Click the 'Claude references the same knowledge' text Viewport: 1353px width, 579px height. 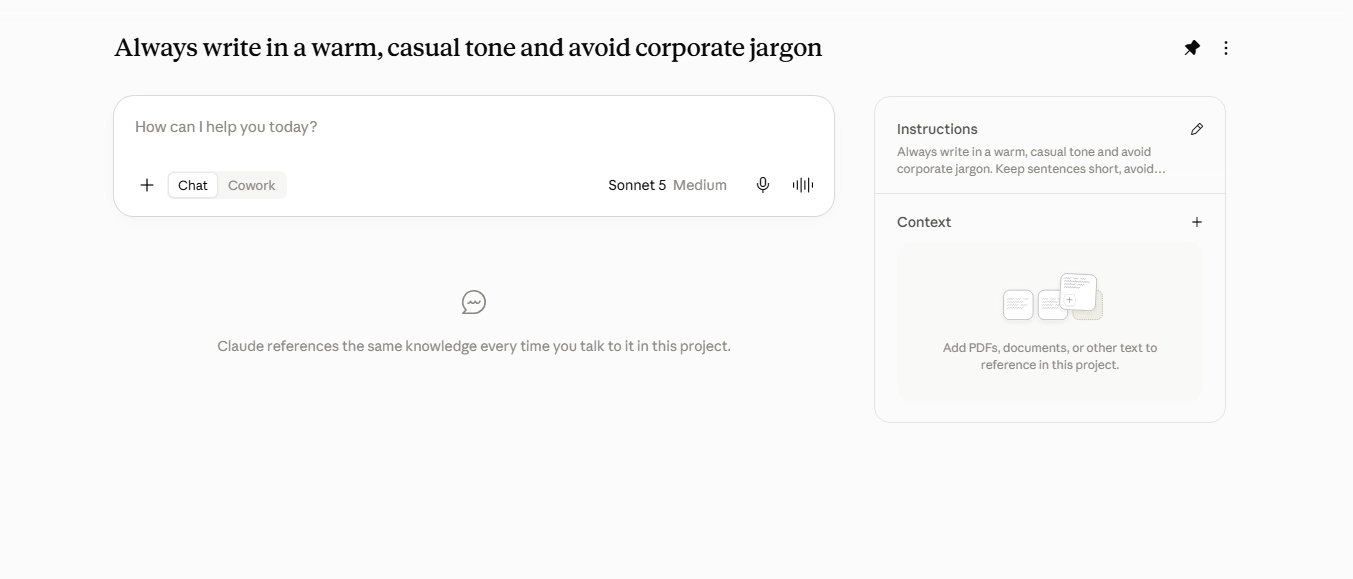tap(474, 346)
